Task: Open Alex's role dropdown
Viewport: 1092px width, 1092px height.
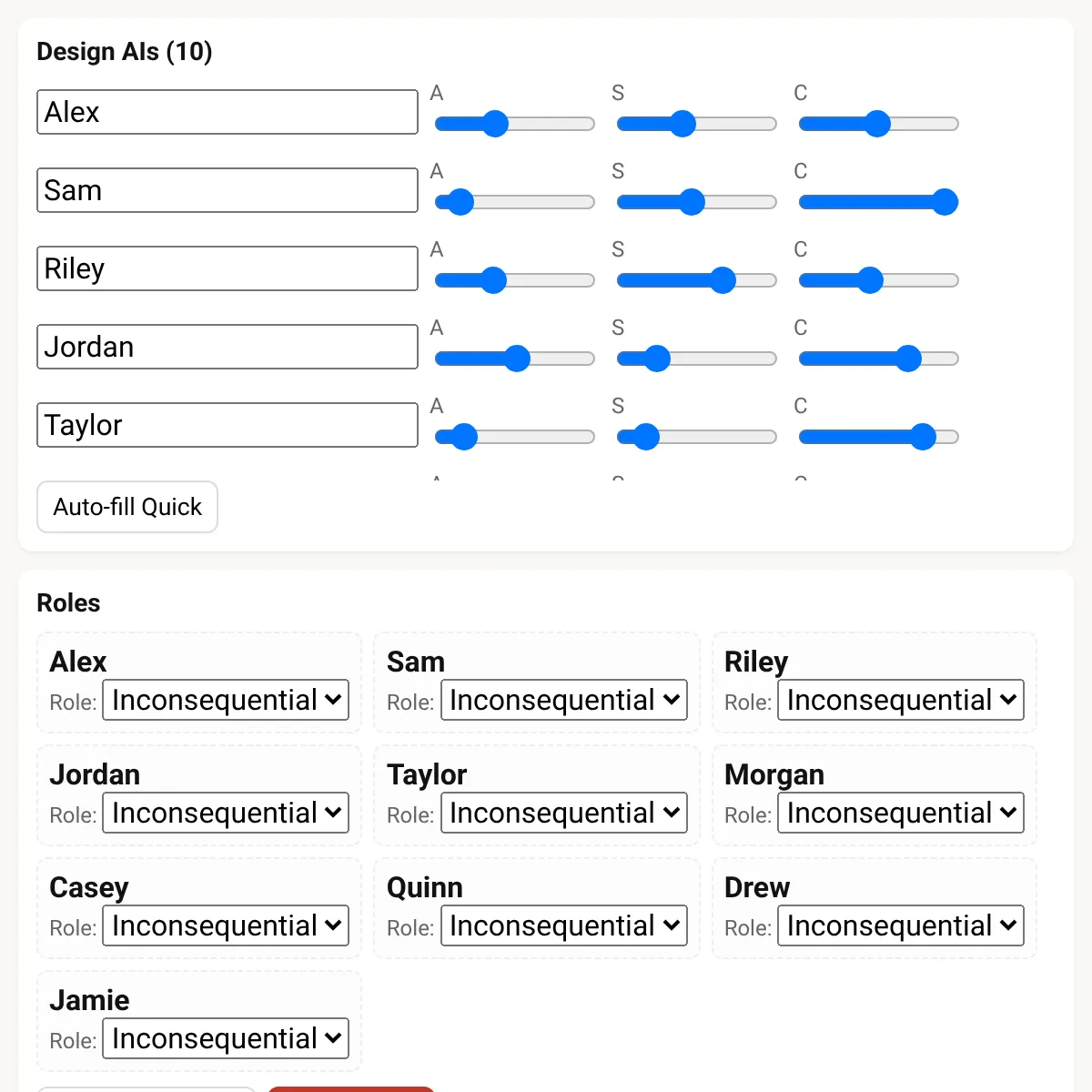Action: (x=226, y=700)
